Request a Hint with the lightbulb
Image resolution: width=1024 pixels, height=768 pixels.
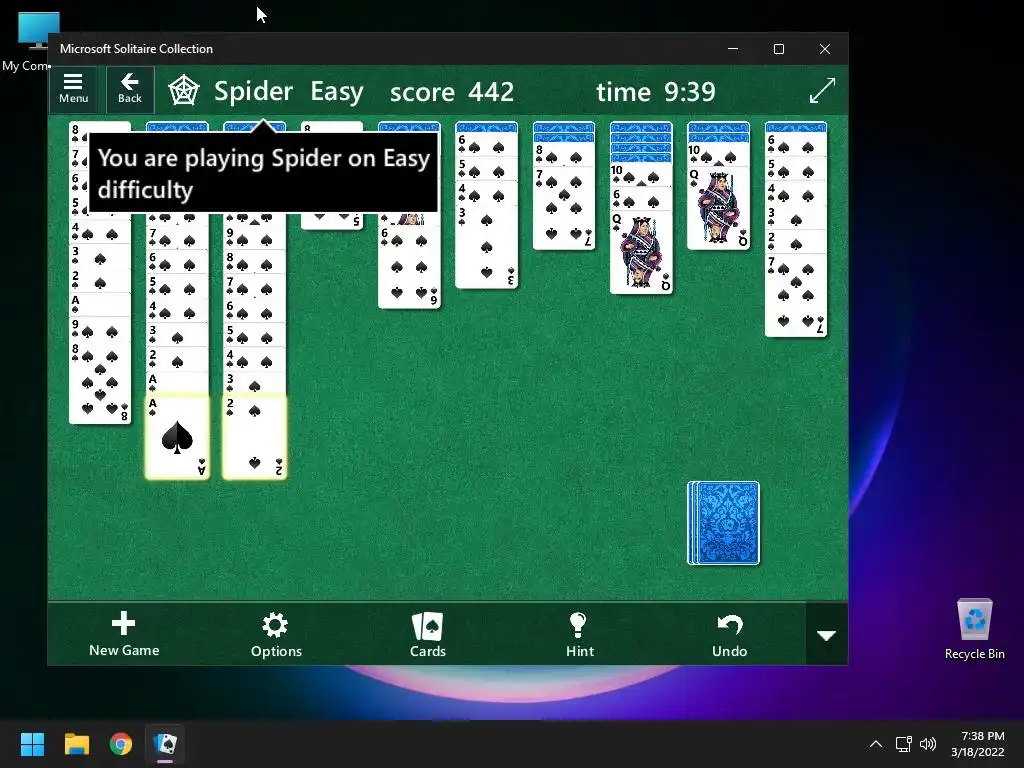(x=579, y=635)
